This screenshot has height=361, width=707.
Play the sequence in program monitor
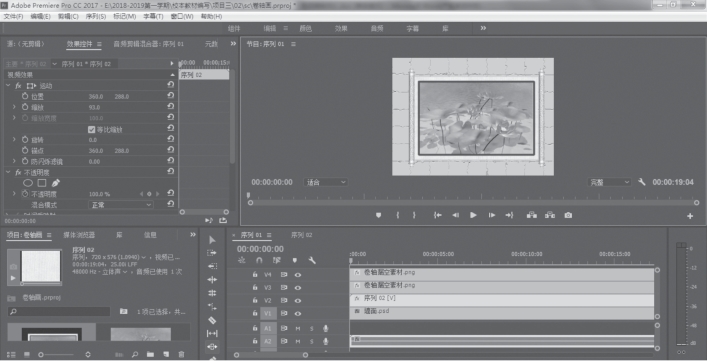tap(473, 215)
